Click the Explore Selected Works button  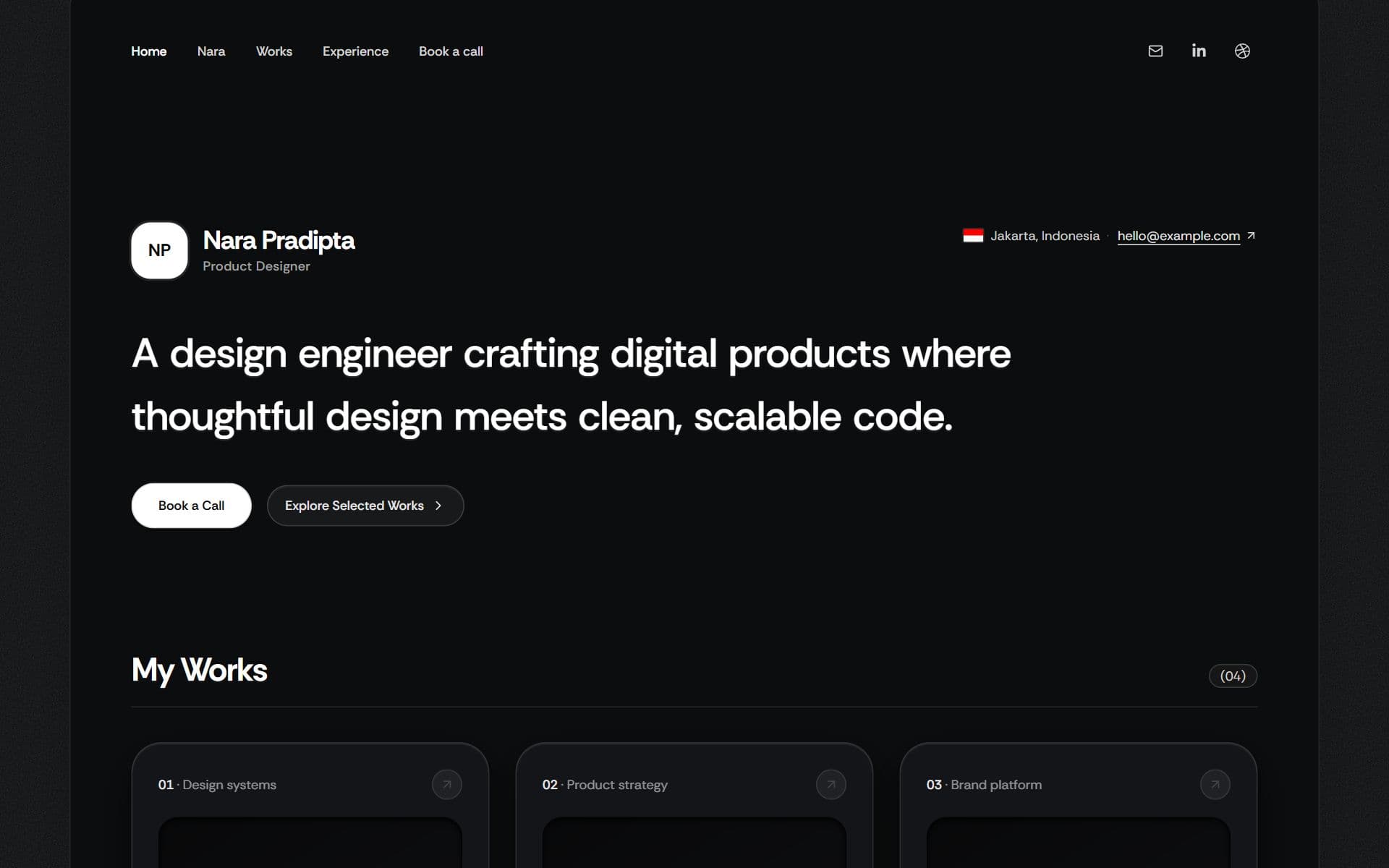click(x=365, y=506)
